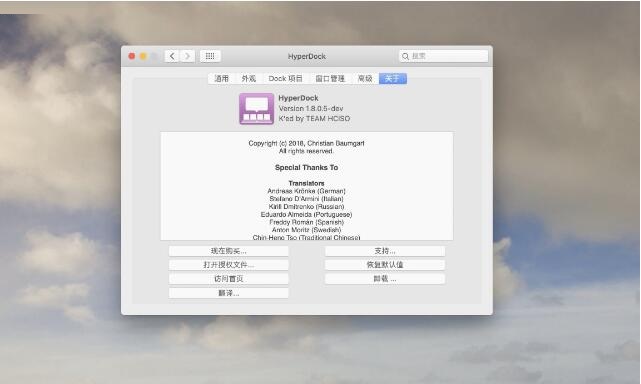Click the Special Thanks To heading
Screen dimensions: 641x384
point(306,168)
